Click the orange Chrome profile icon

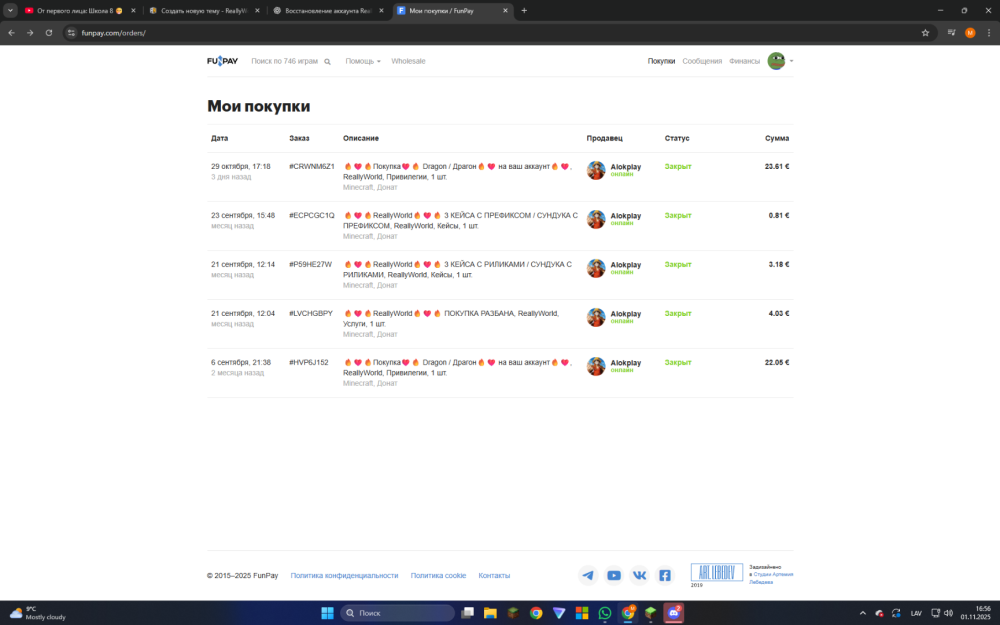[970, 33]
